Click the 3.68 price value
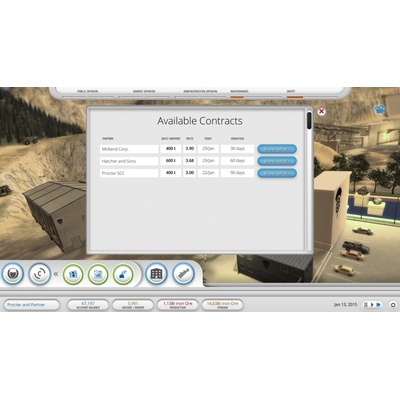400x400 pixels. click(190, 161)
